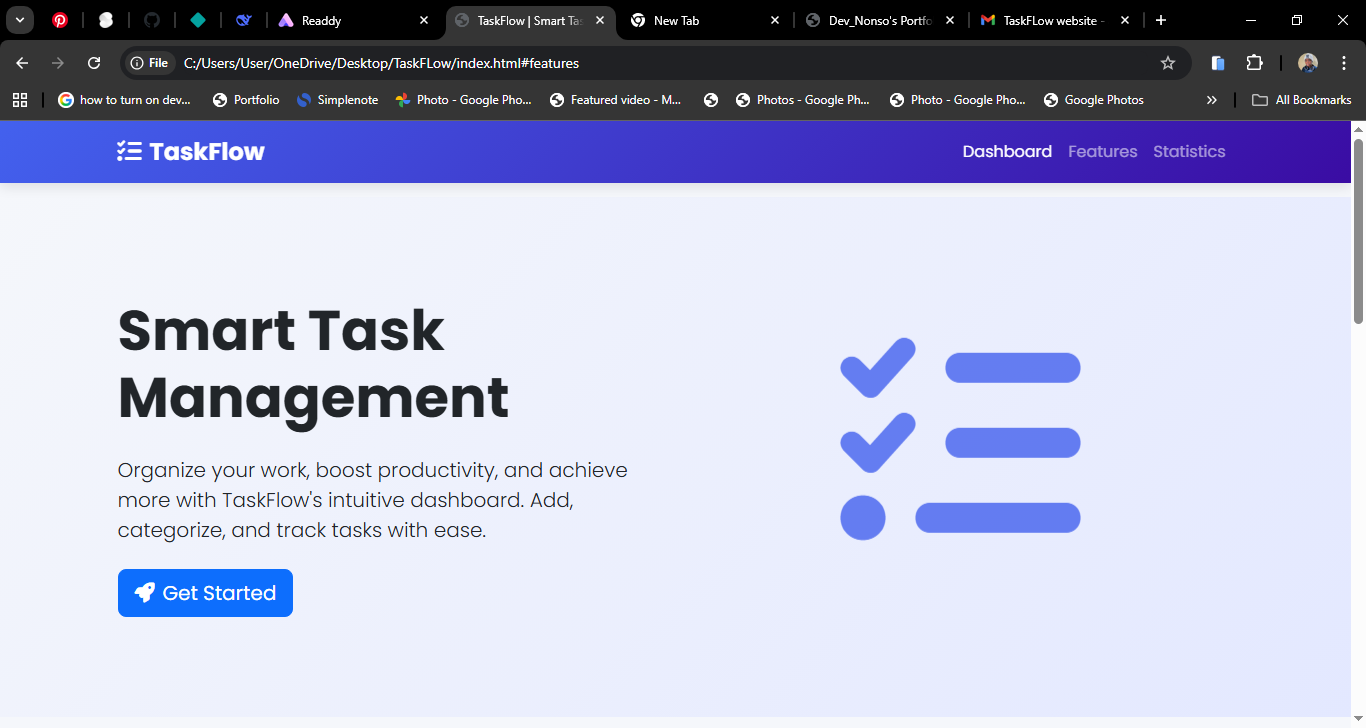This screenshot has height=728, width=1366.
Task: Click the Get Started button
Action: 205,592
